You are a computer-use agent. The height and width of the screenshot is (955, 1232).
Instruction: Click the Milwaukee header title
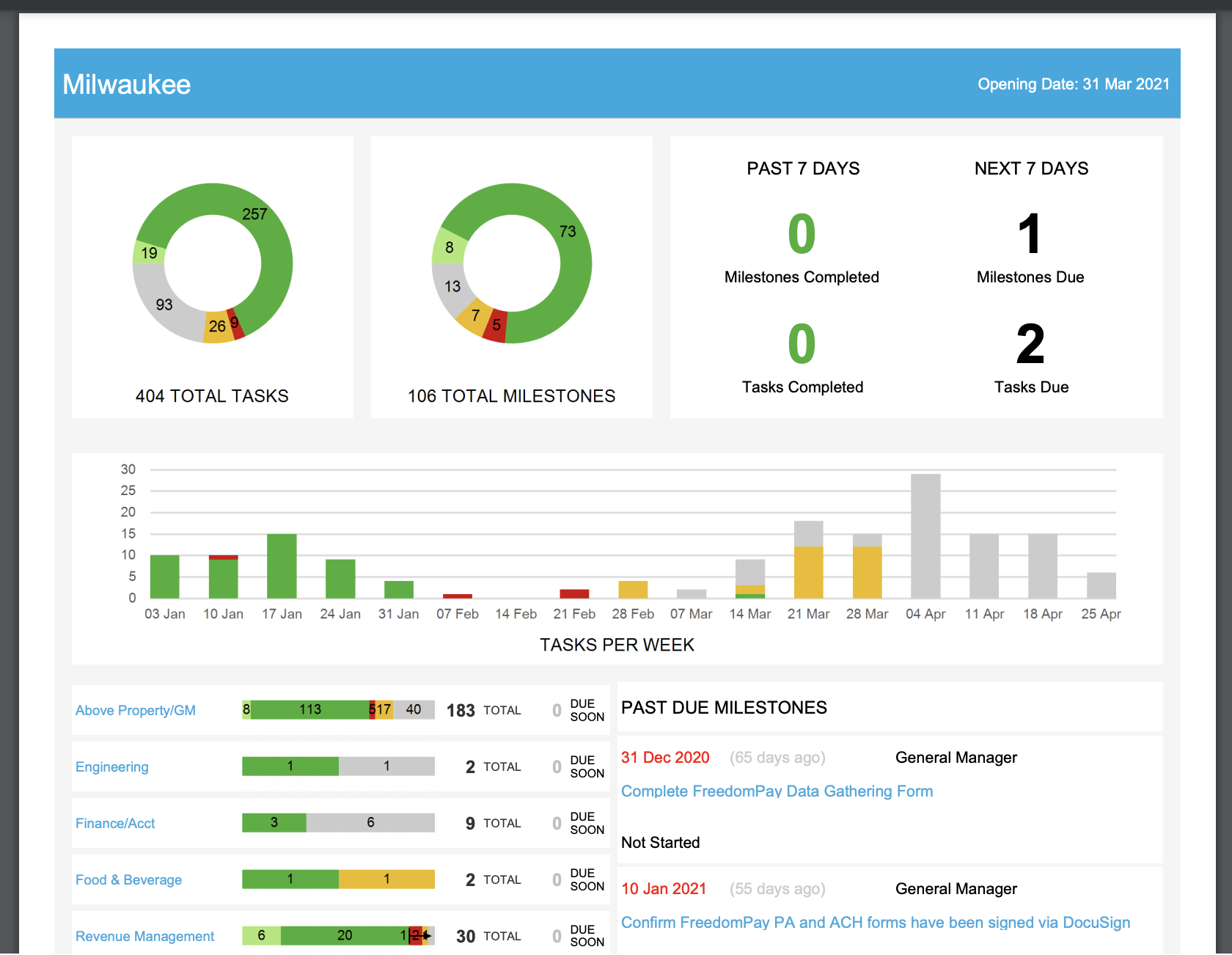(127, 84)
